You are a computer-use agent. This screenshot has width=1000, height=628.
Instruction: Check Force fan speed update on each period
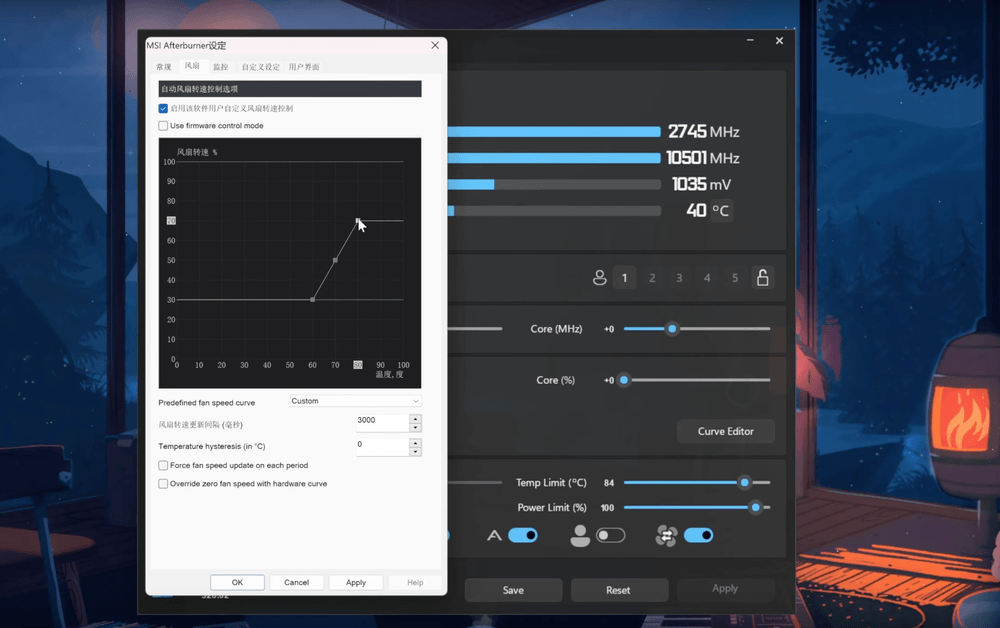pos(163,465)
